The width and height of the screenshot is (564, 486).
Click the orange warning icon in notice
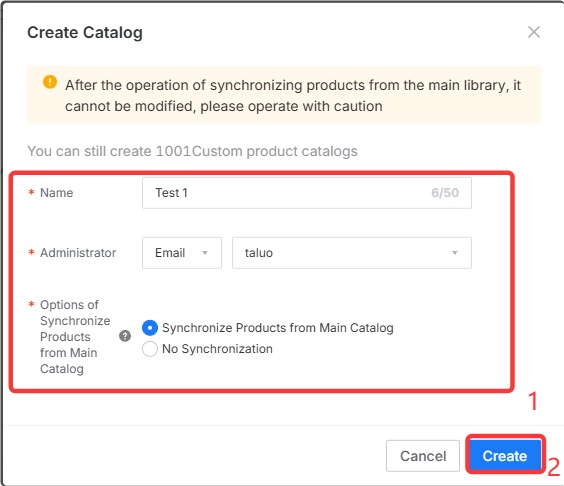point(50,82)
